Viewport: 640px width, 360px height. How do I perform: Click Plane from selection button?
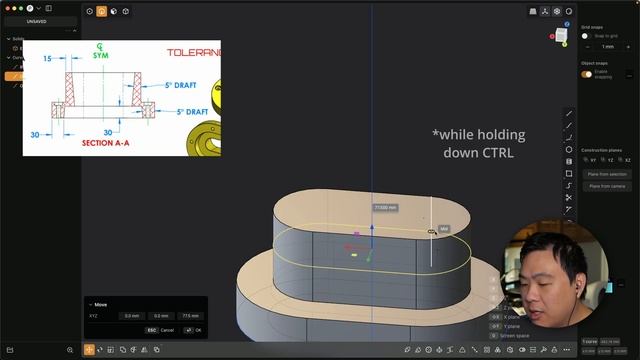pos(607,174)
